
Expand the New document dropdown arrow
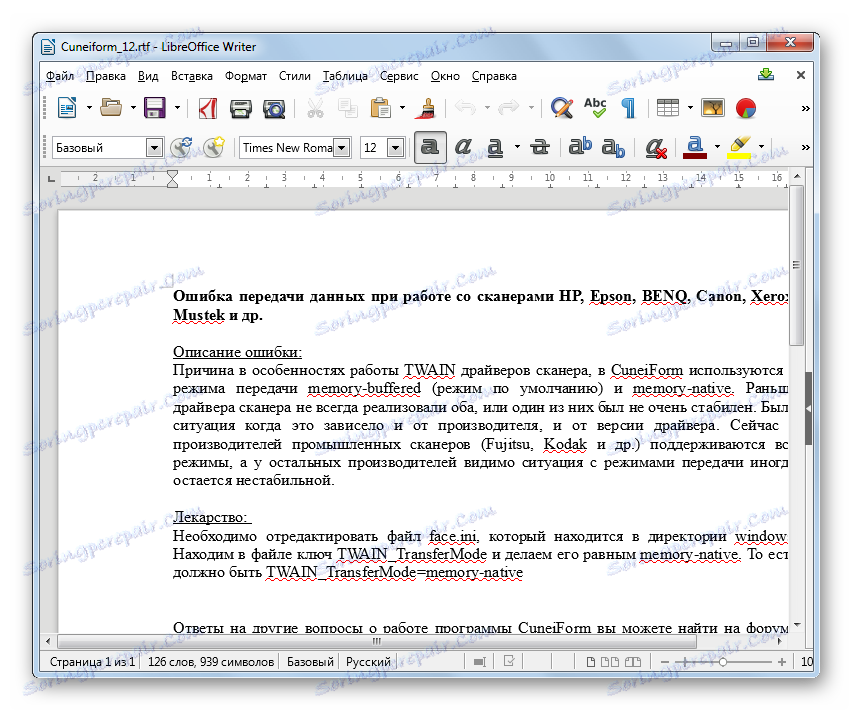click(89, 108)
